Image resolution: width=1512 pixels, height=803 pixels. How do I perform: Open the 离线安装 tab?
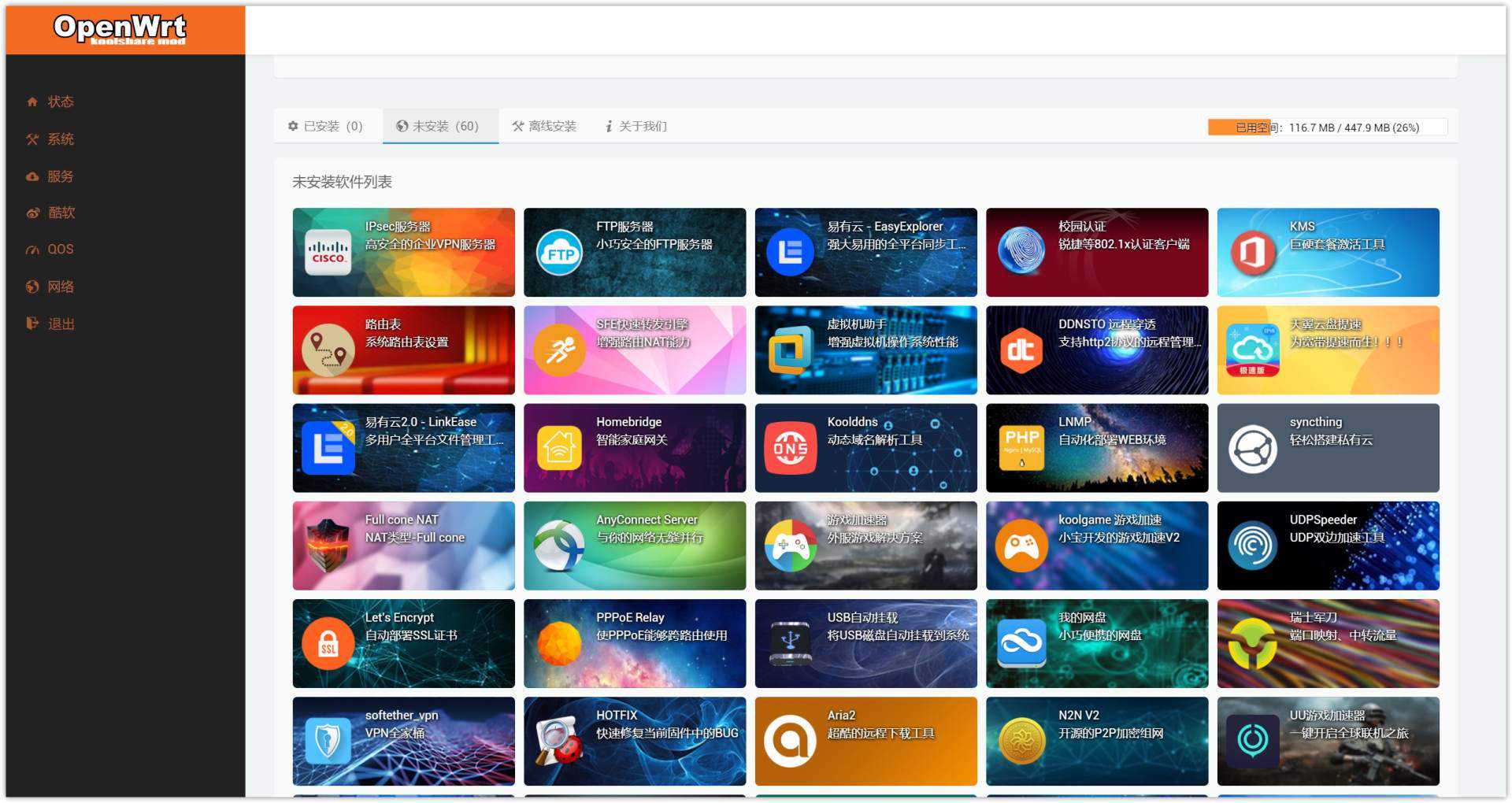click(544, 126)
